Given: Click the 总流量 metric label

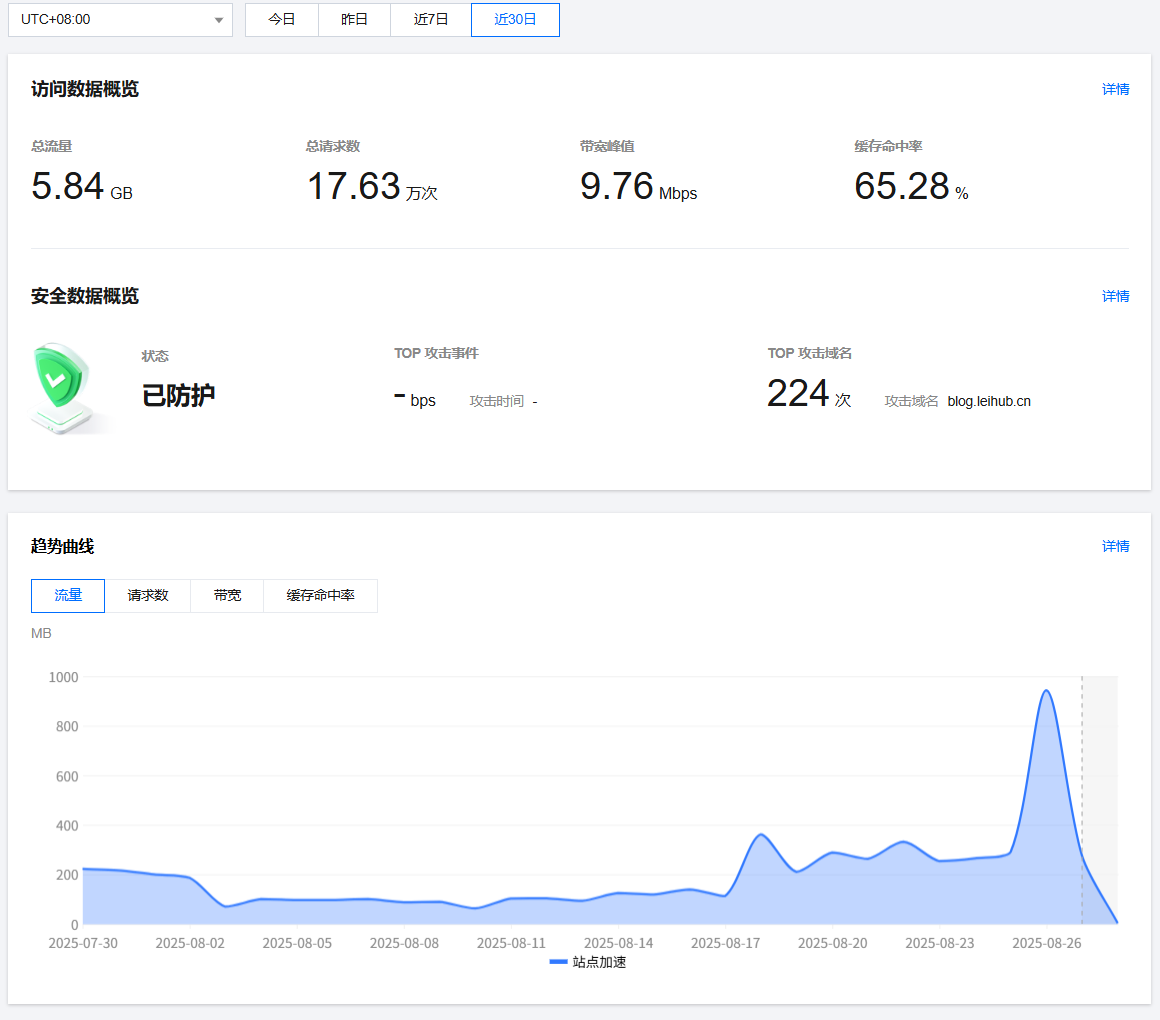Looking at the screenshot, I should (52, 146).
